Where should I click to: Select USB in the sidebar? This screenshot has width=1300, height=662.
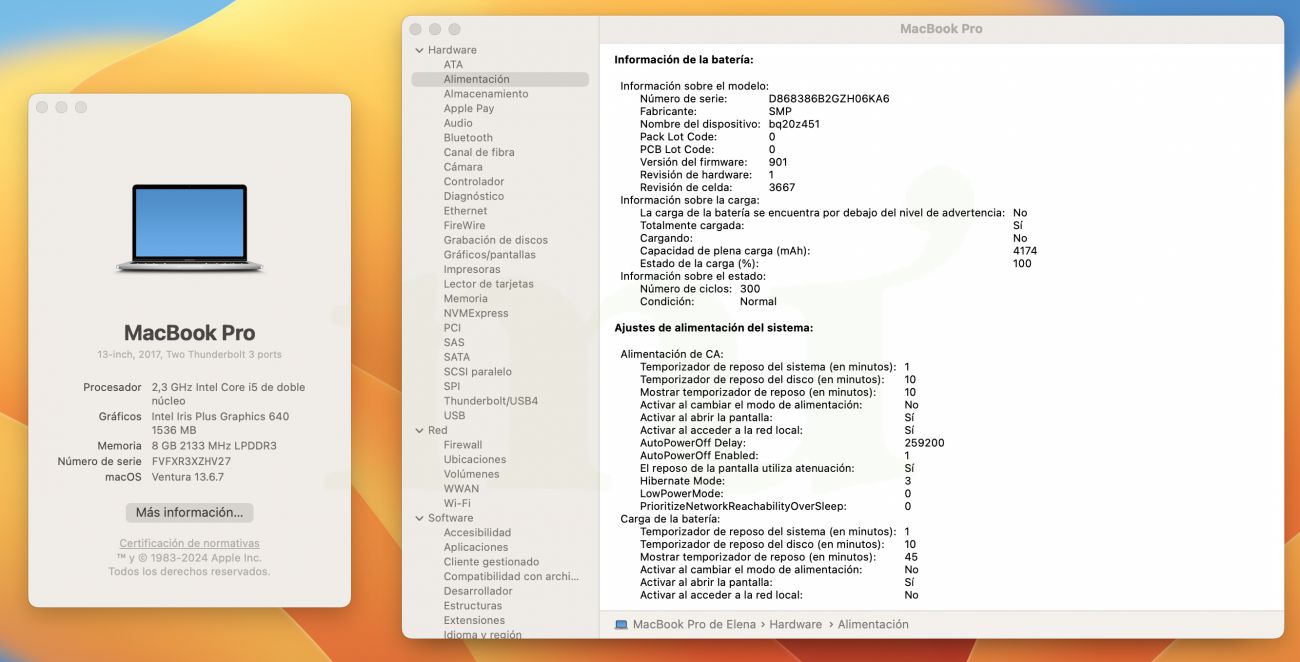pos(454,416)
